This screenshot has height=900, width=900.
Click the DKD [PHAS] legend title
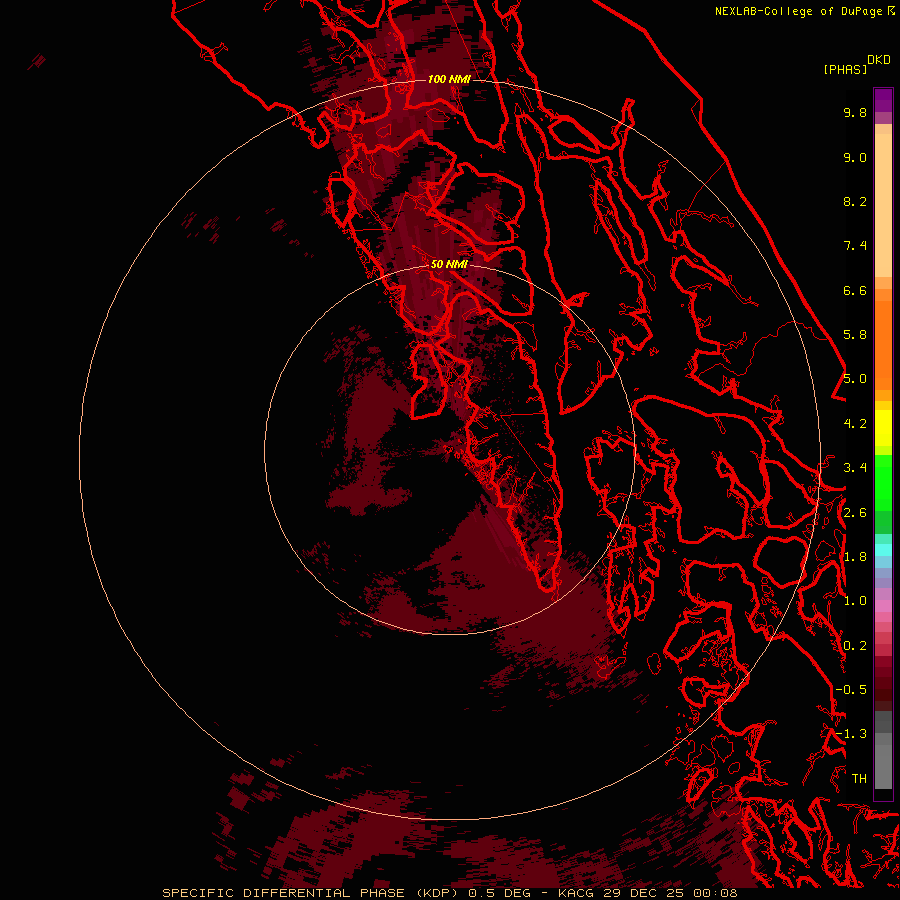tap(856, 65)
